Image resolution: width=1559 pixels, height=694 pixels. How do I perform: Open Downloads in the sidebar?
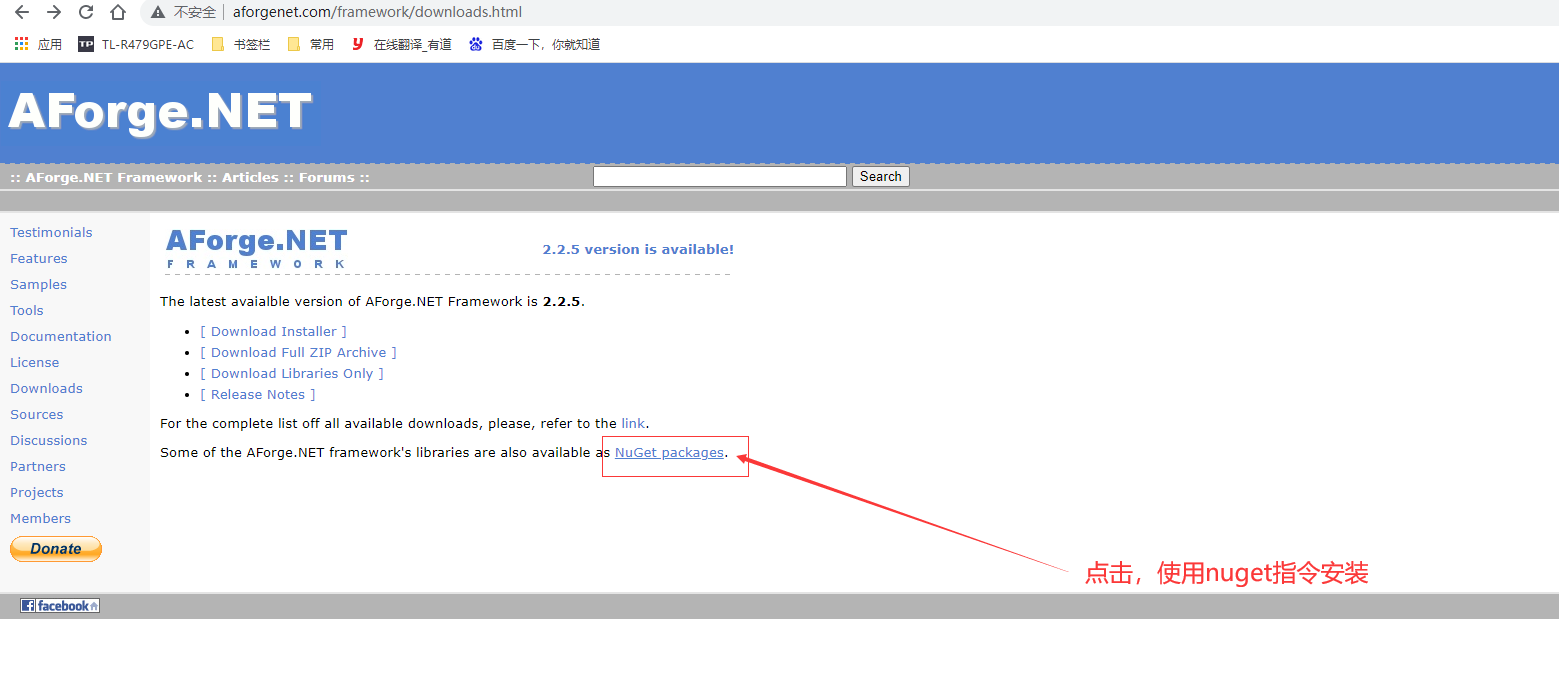pos(46,388)
